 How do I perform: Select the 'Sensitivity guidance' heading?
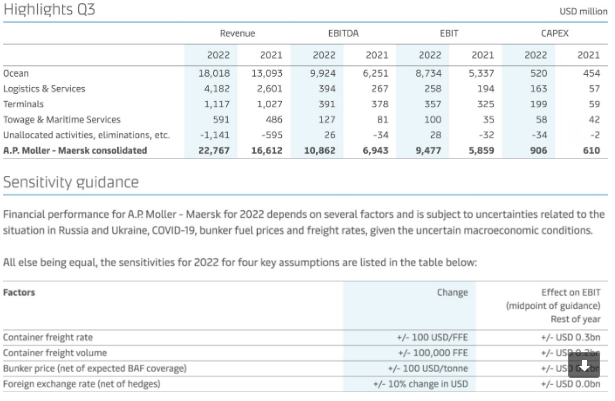click(71, 182)
